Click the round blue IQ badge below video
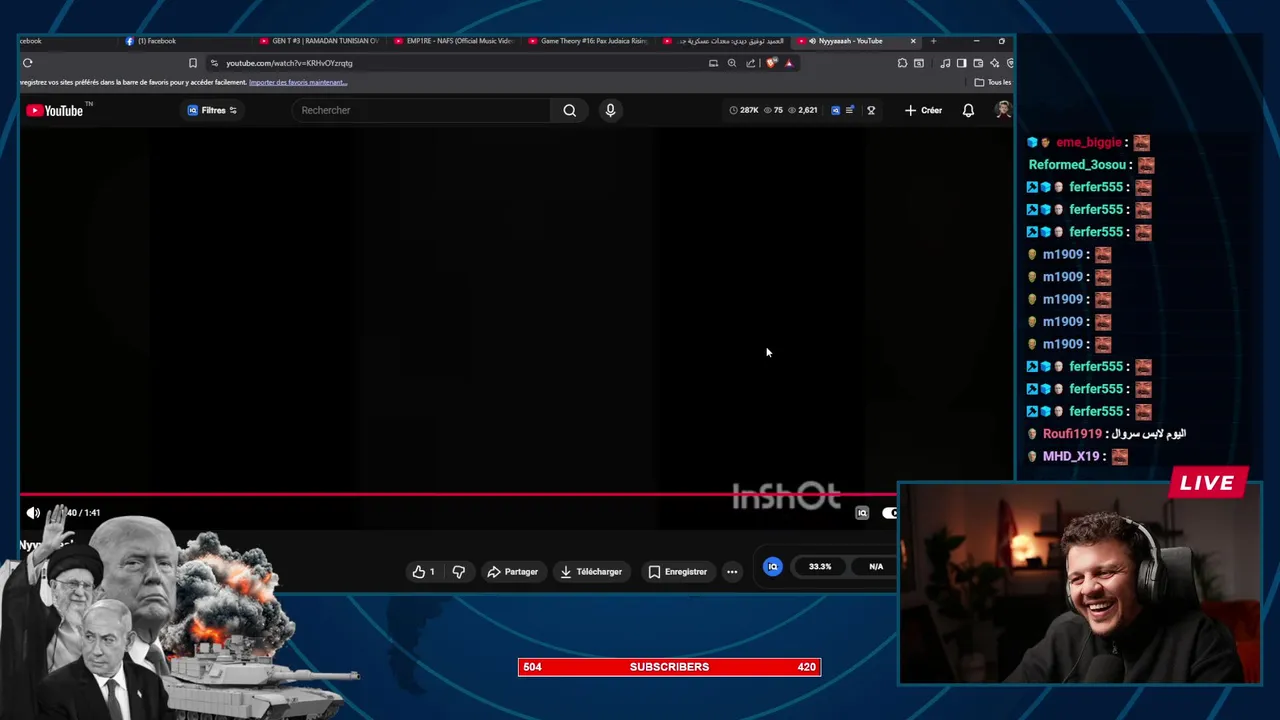Screen dimensions: 1280x720 [x=772, y=567]
